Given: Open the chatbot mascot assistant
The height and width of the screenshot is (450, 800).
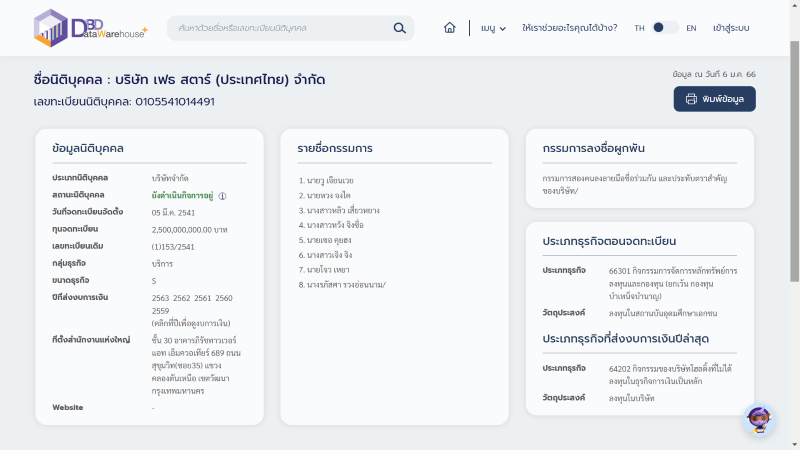Looking at the screenshot, I should [x=759, y=419].
